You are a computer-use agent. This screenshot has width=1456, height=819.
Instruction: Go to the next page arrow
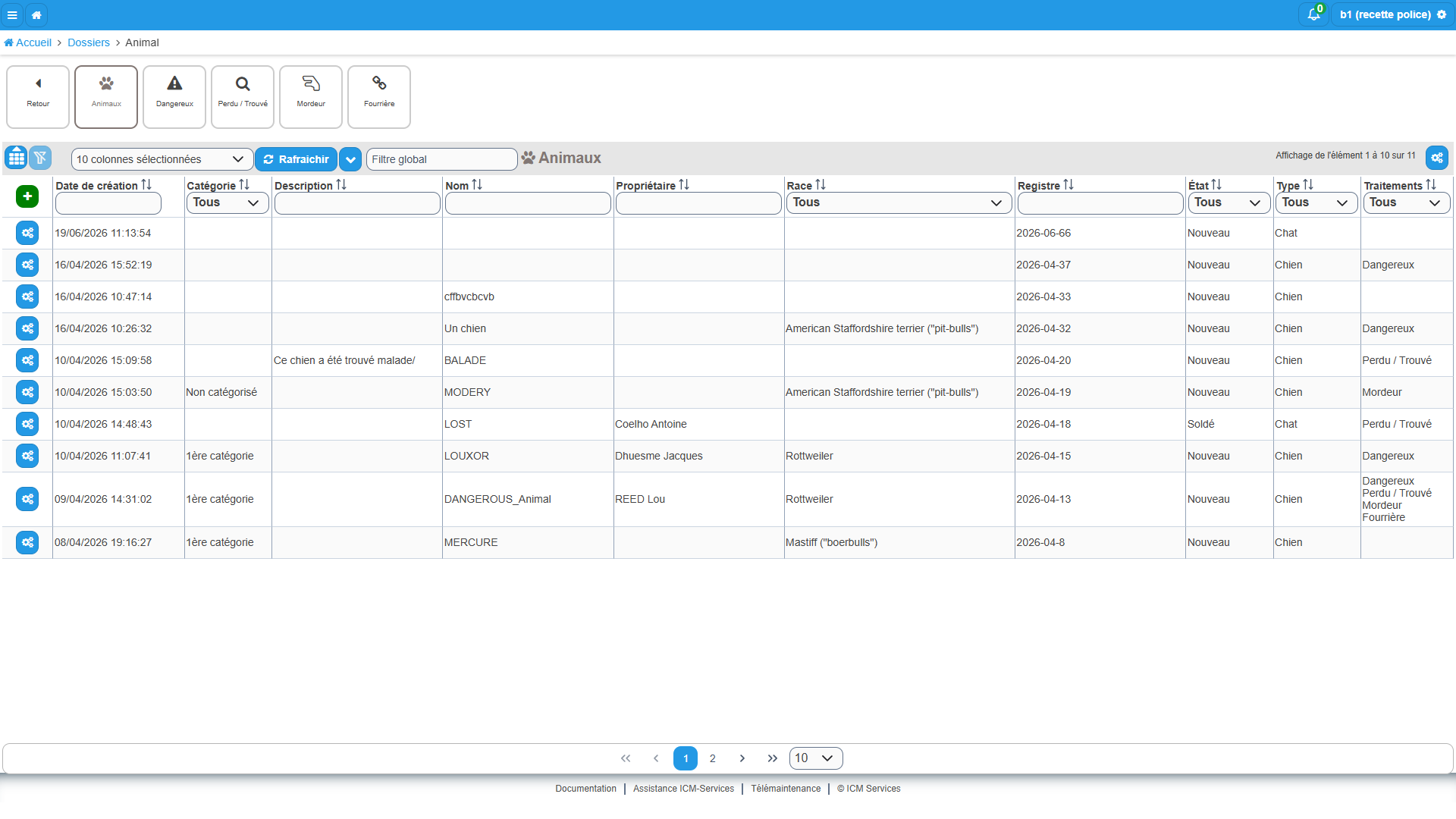742,758
